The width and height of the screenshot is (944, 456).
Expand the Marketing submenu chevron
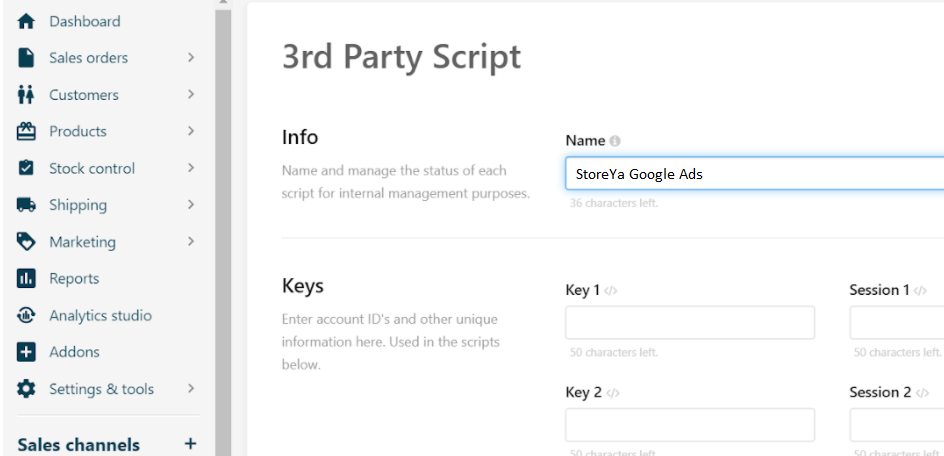(x=190, y=242)
